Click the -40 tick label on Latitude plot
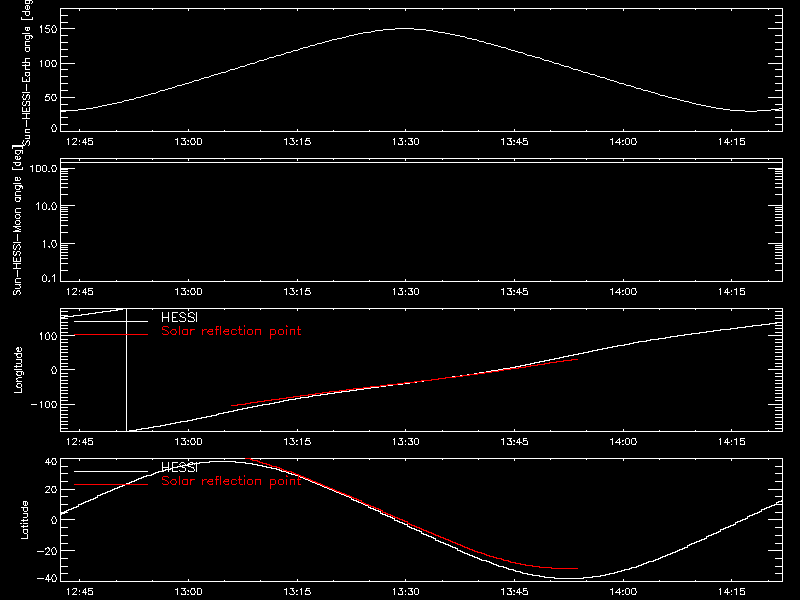 tap(47, 578)
